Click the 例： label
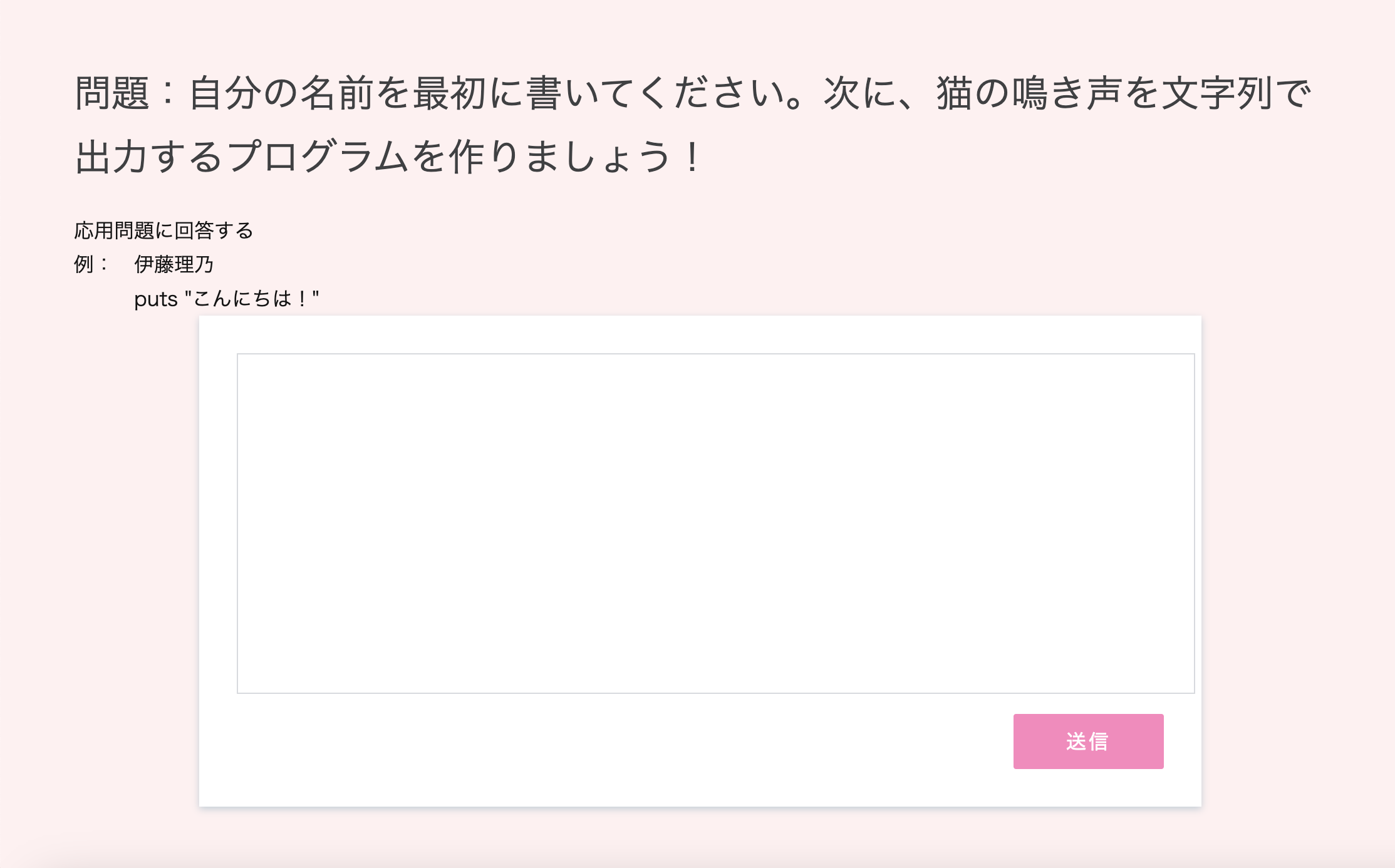The width and height of the screenshot is (1395, 868). coord(90,264)
